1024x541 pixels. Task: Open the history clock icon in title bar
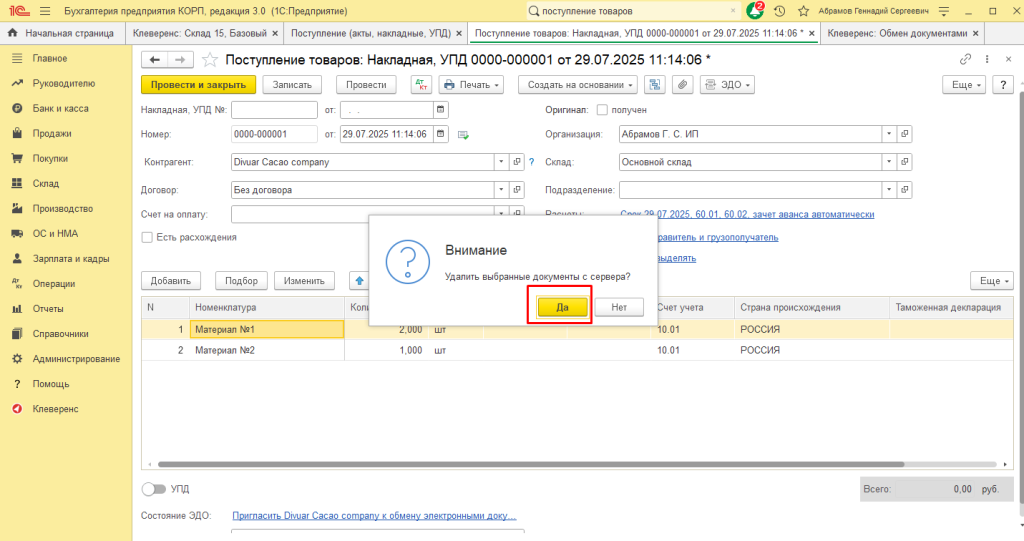(779, 10)
